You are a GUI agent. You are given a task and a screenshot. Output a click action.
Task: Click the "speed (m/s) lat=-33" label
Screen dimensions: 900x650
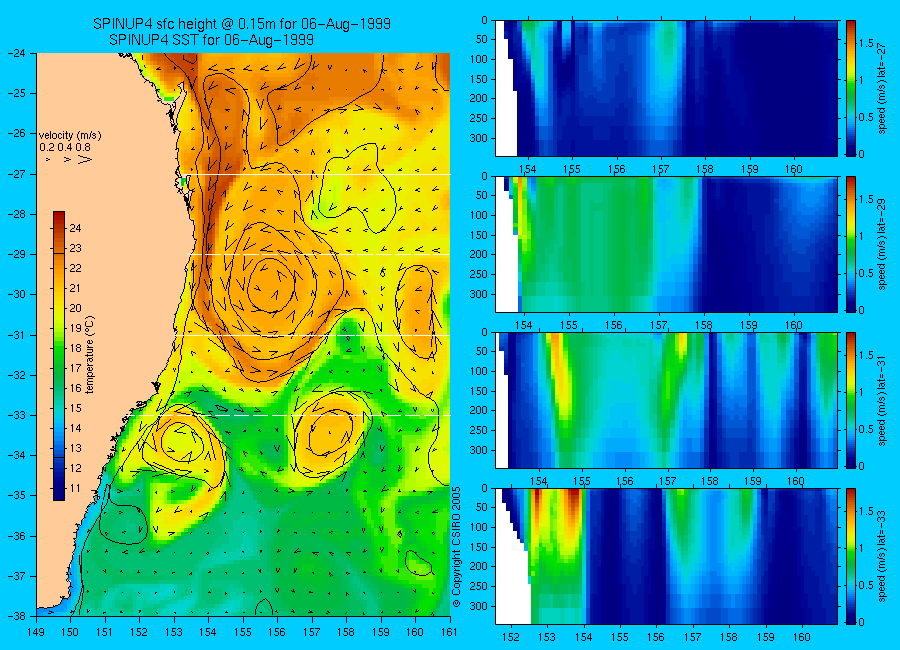pos(883,556)
